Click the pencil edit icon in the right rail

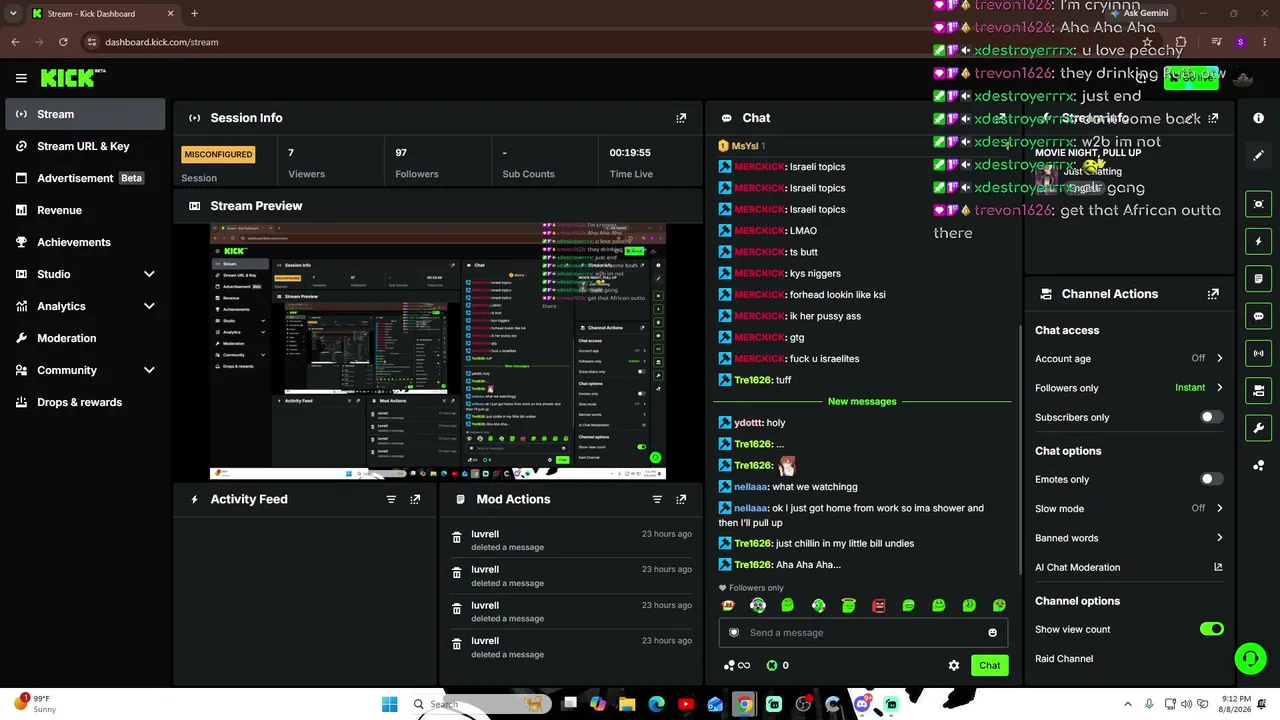point(1258,156)
